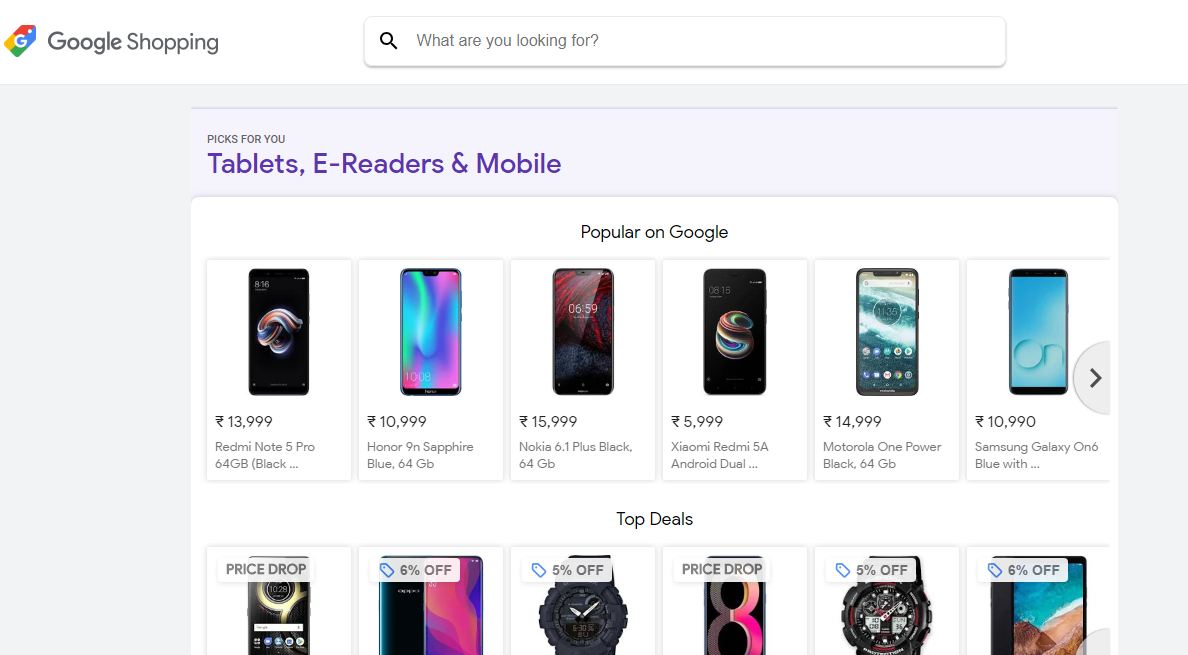Open Samsung Galaxy On6 phone image
The height and width of the screenshot is (655, 1188).
[1037, 331]
